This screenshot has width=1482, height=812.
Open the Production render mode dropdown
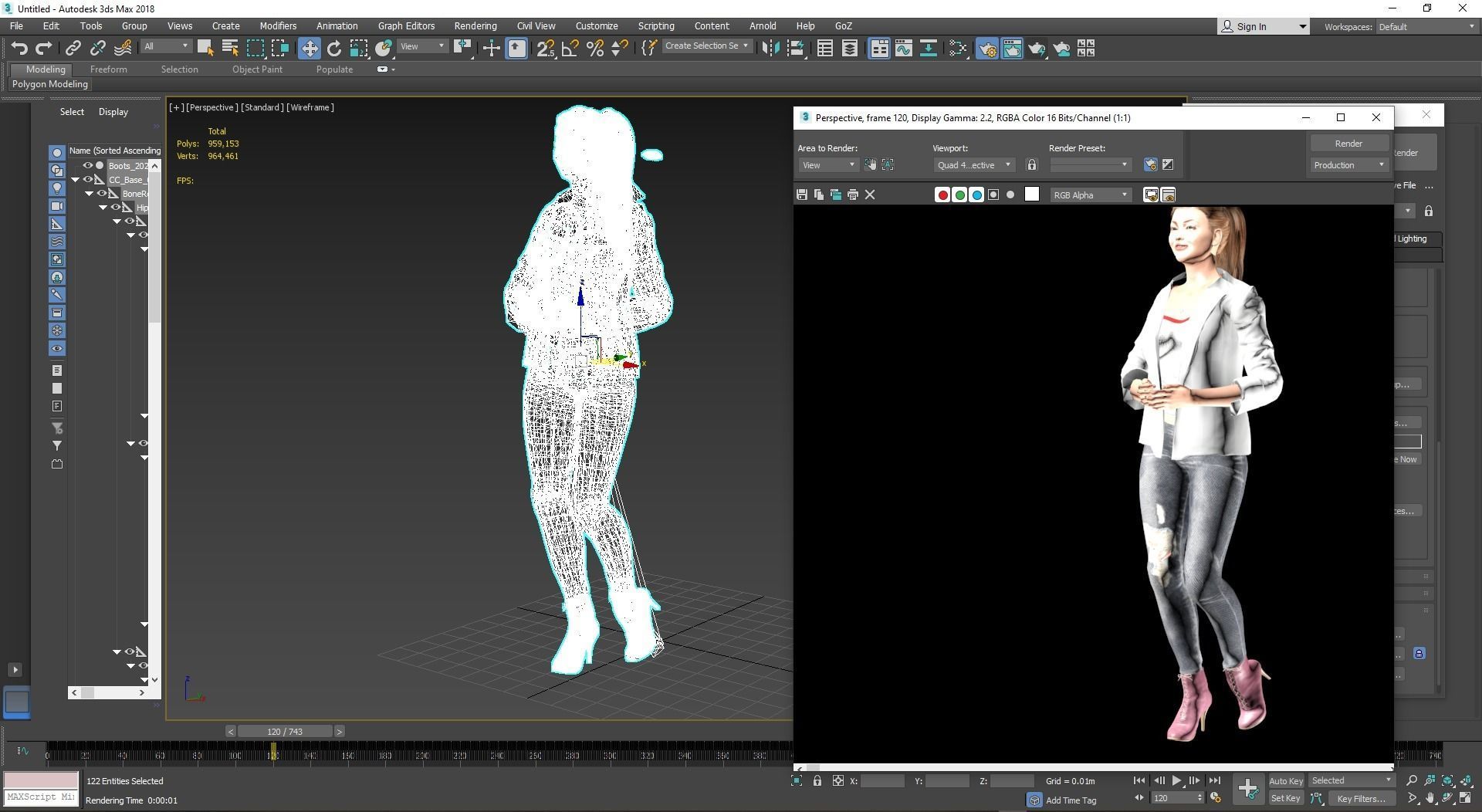tap(1348, 165)
